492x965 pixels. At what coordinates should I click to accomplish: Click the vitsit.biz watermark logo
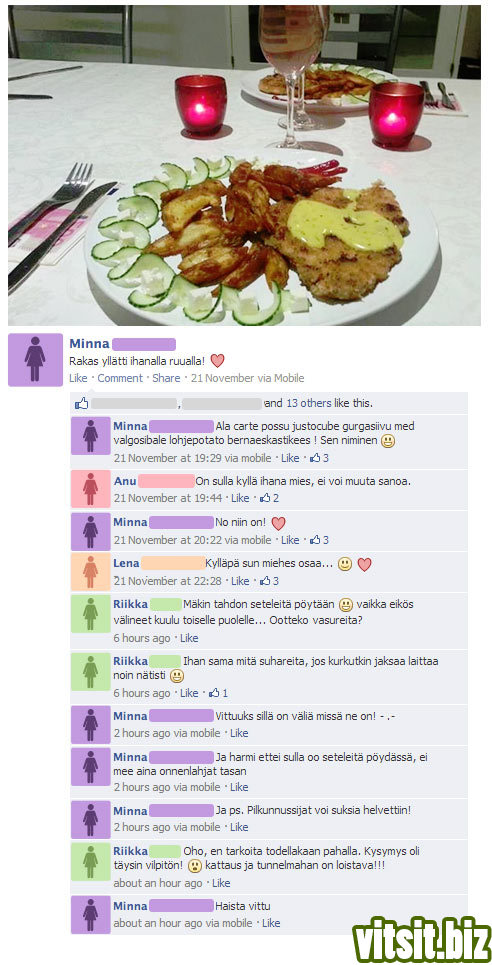coord(421,938)
